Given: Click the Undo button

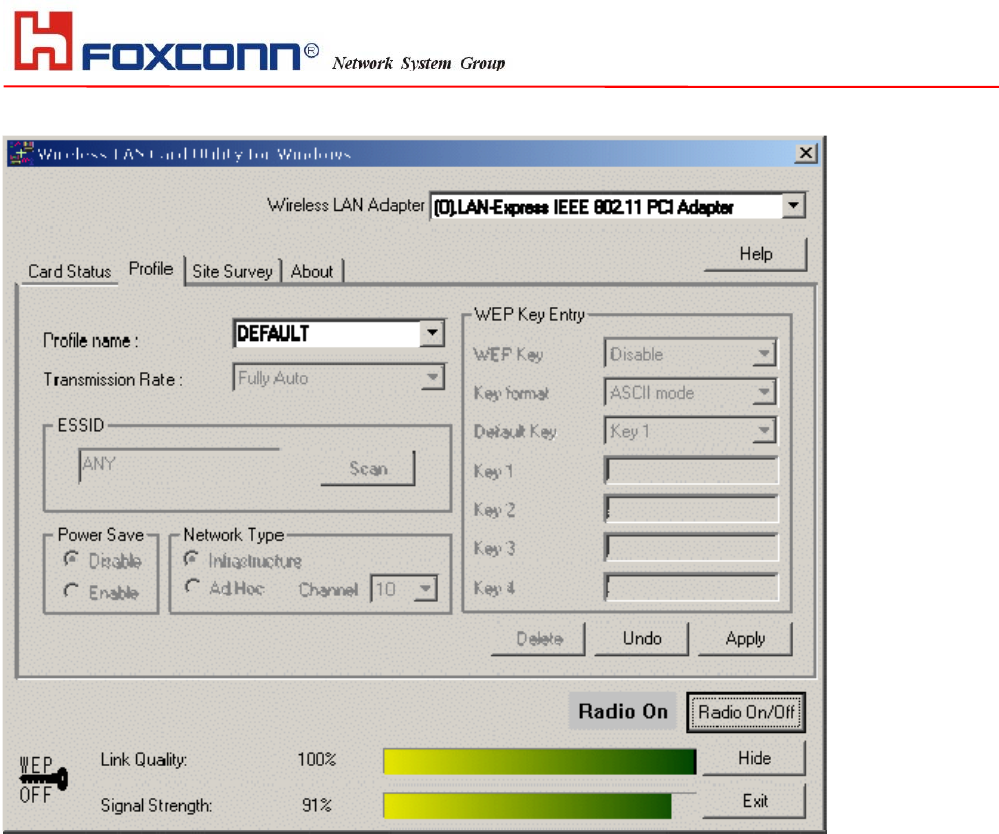Looking at the screenshot, I should pyautogui.click(x=642, y=639).
